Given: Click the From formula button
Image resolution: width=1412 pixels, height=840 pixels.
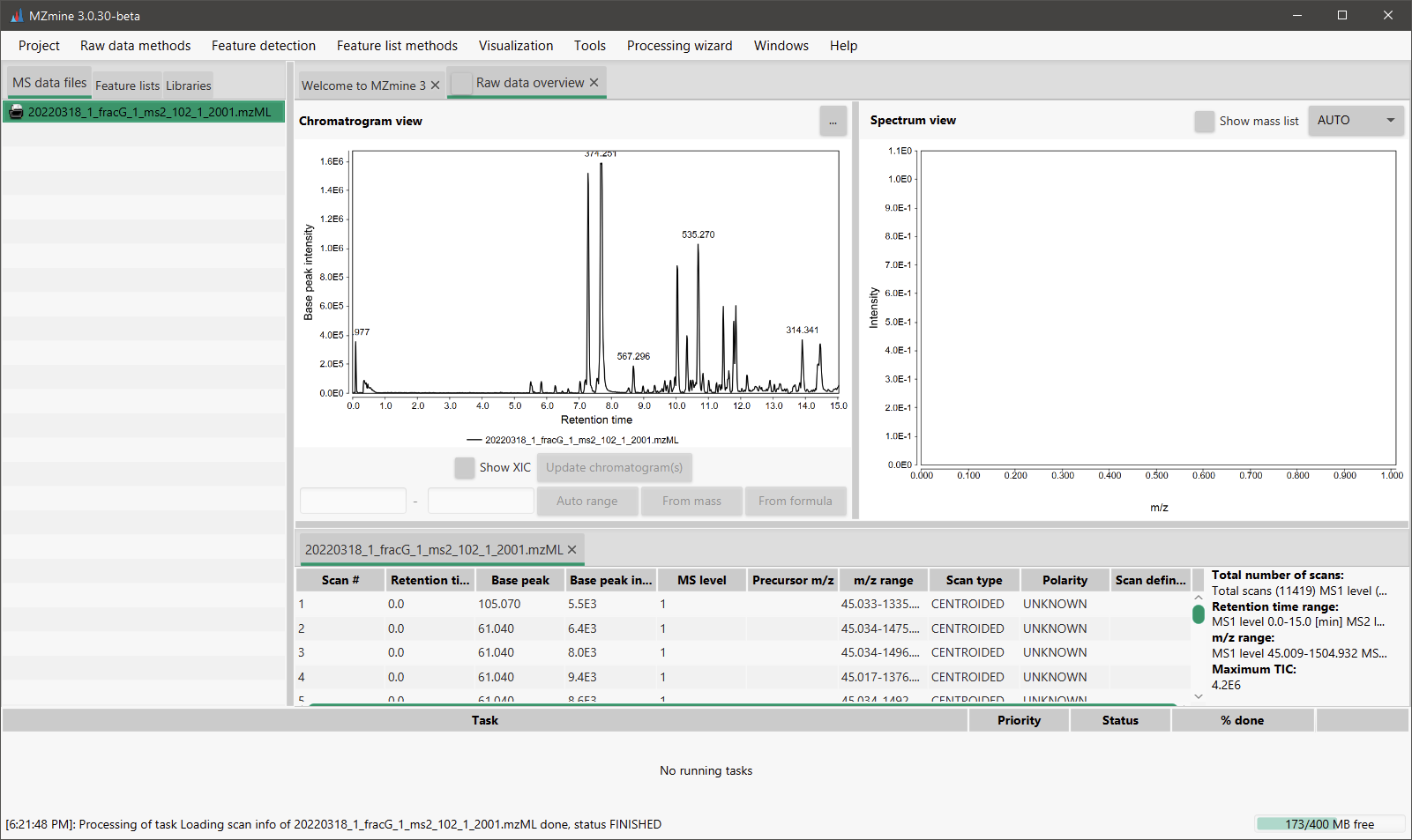Looking at the screenshot, I should coord(796,501).
